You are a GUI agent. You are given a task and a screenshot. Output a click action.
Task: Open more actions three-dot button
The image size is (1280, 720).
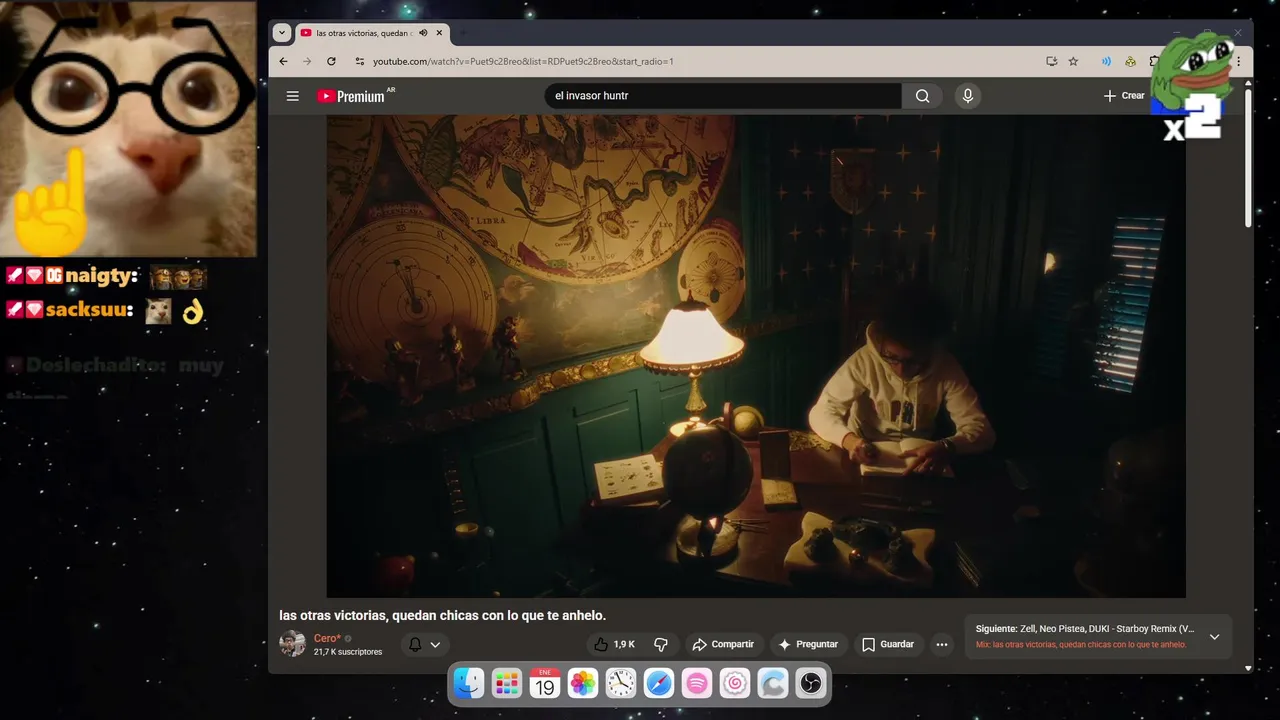click(x=941, y=644)
